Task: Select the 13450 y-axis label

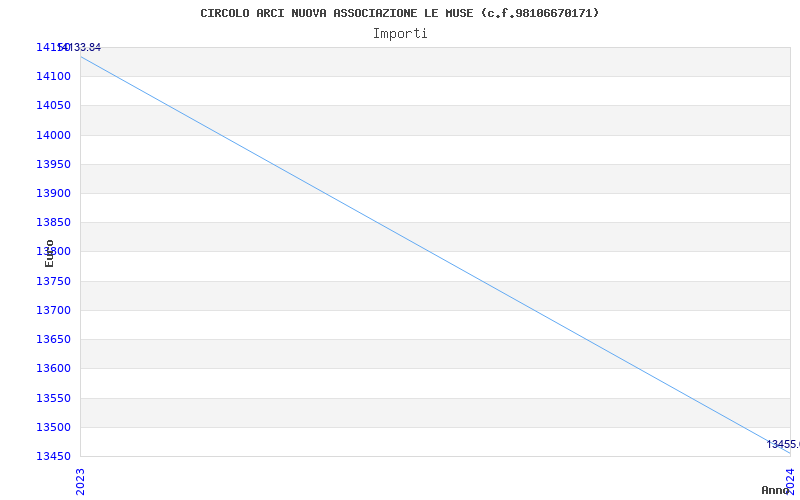Action: tap(53, 456)
